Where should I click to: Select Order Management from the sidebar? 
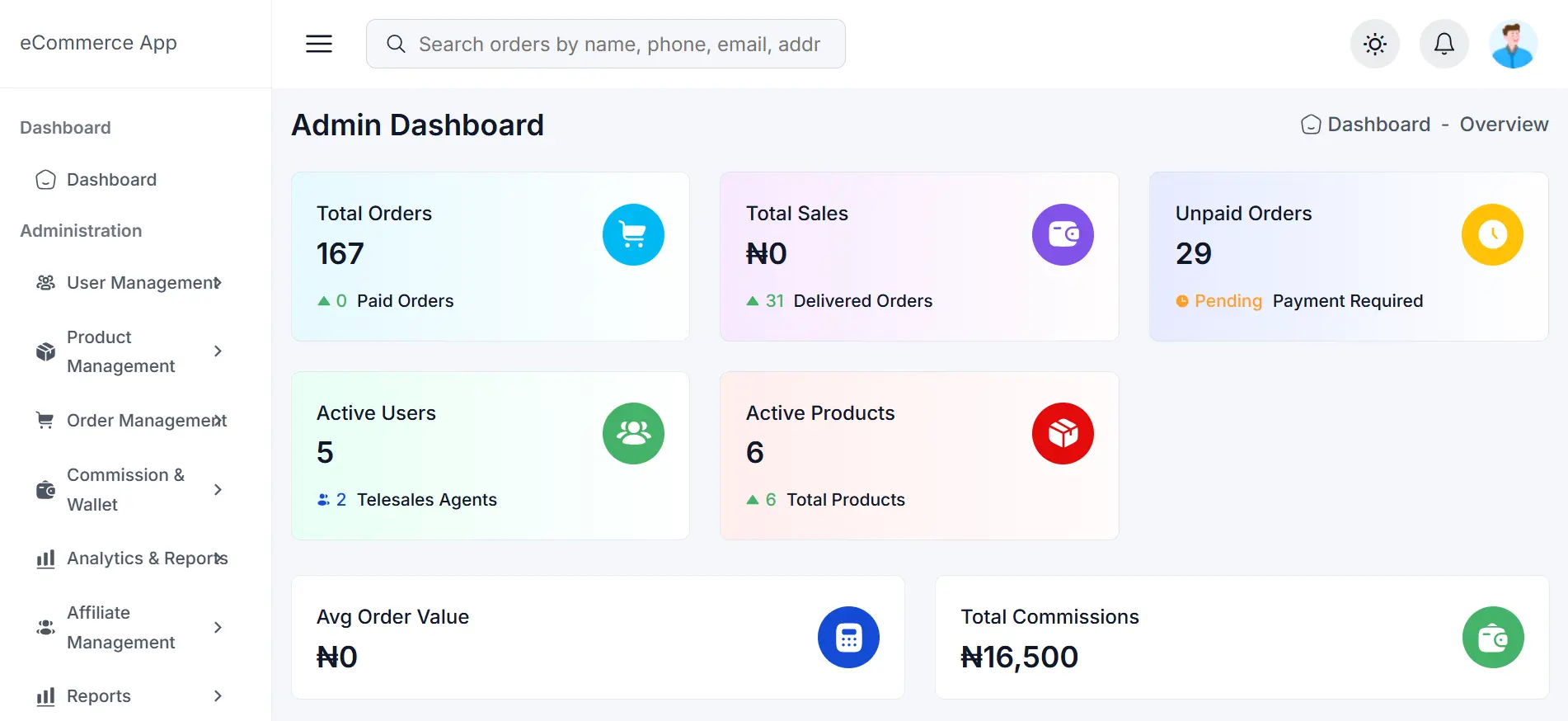tap(132, 420)
